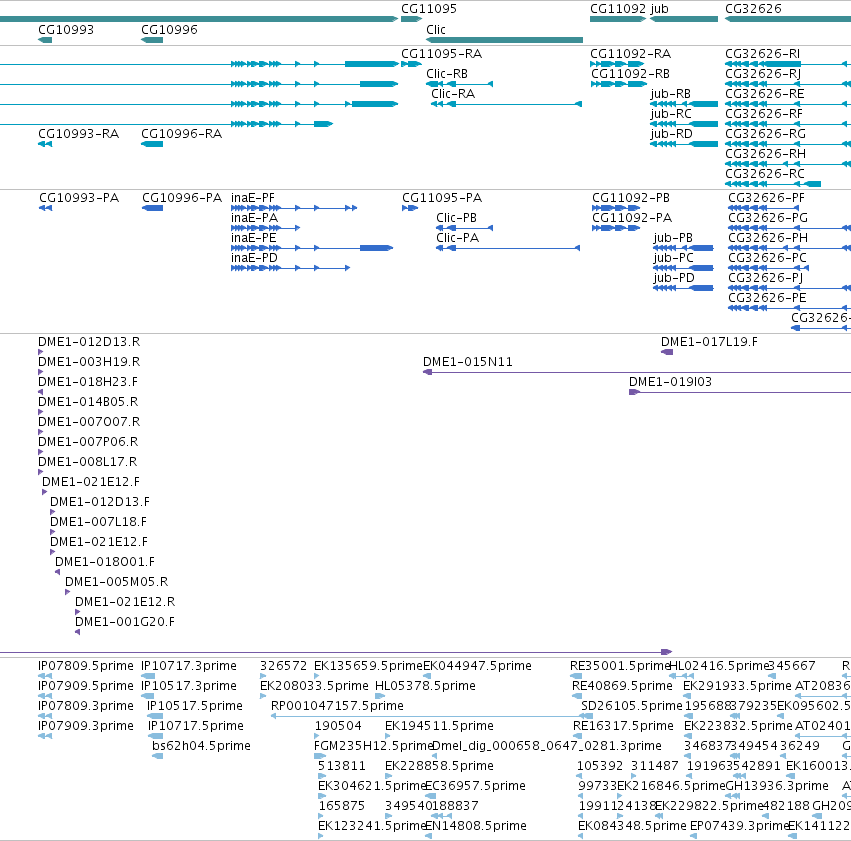Select the RP001047157.5prime EST

pos(431,716)
